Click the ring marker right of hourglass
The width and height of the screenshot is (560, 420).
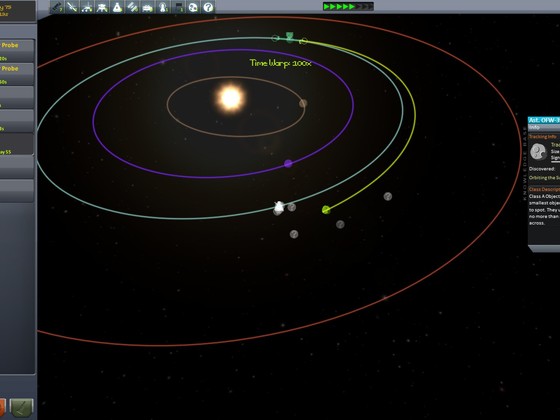(x=304, y=41)
